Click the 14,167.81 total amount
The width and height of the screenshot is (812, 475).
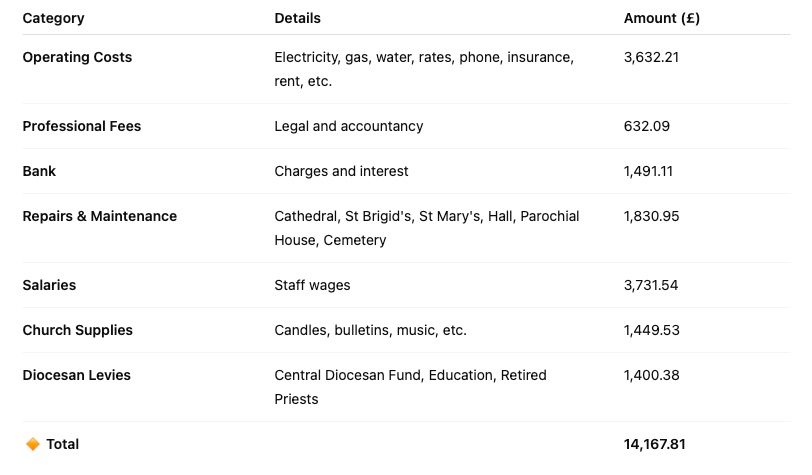pos(654,444)
